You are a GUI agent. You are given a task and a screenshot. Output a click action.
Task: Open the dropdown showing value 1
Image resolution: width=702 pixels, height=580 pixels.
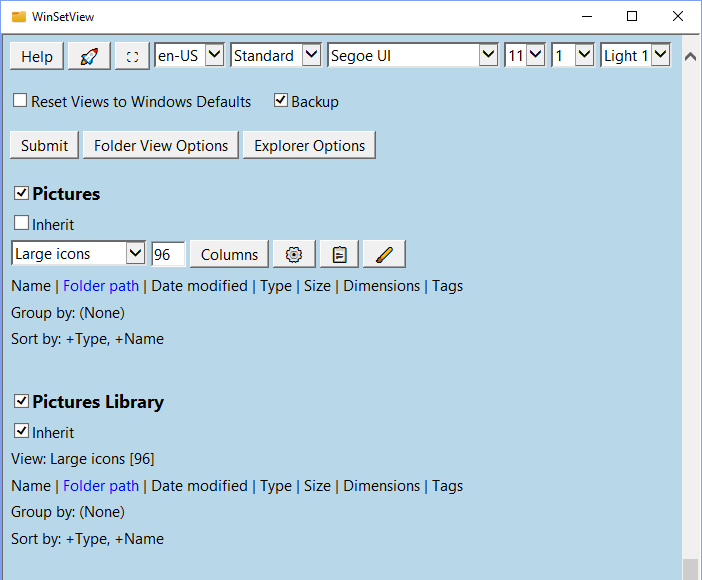point(573,56)
